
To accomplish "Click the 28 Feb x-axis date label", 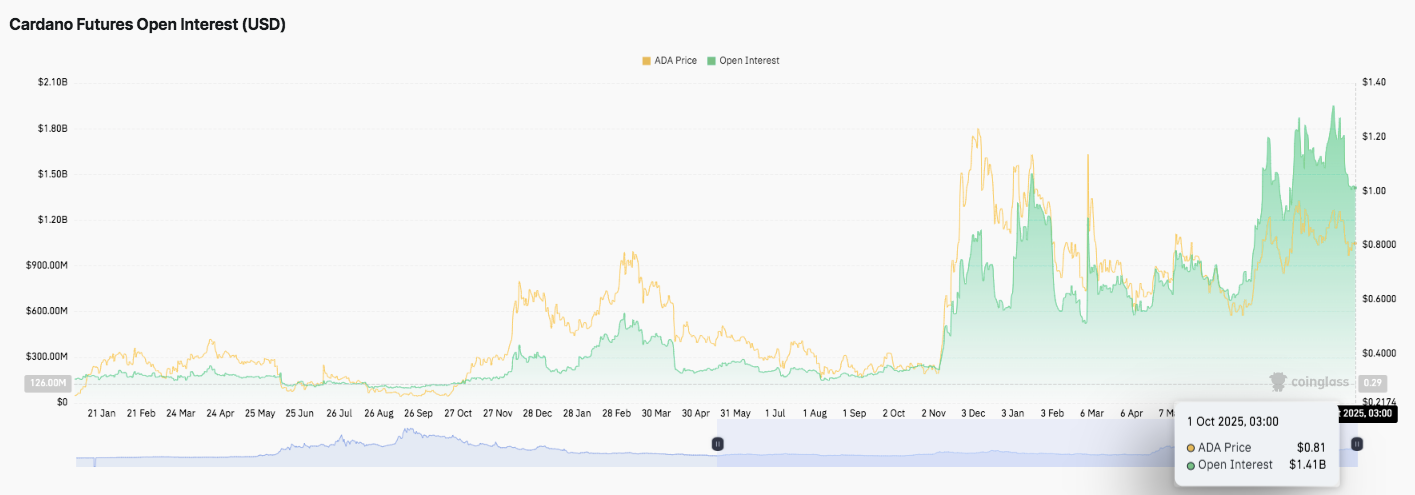I will pyautogui.click(x=616, y=412).
